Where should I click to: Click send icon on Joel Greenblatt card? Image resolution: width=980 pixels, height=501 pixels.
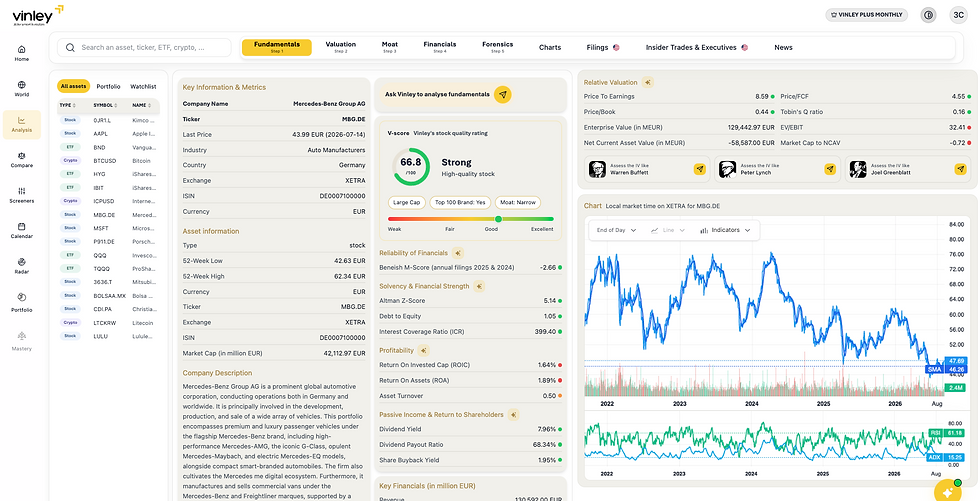[x=960, y=169]
